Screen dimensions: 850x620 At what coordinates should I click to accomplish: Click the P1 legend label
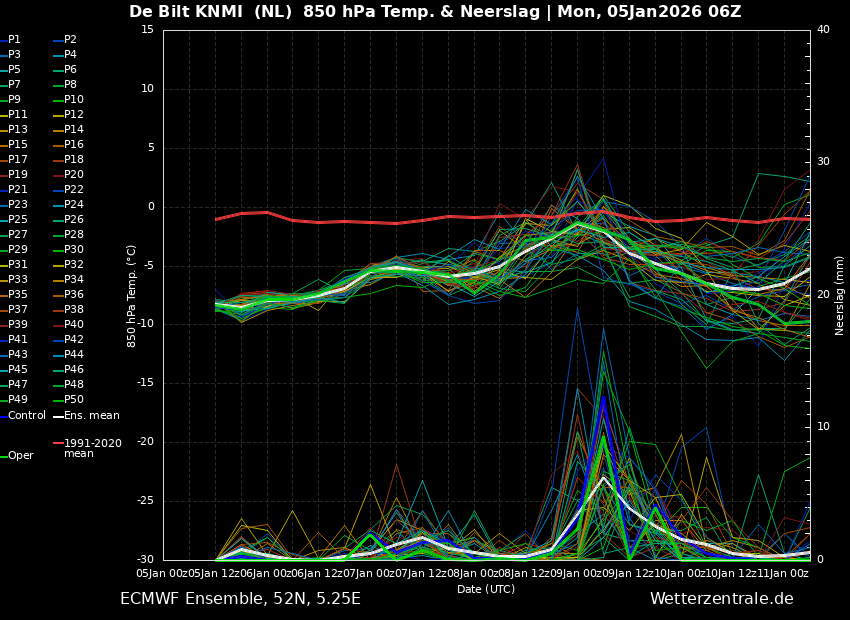(x=15, y=40)
